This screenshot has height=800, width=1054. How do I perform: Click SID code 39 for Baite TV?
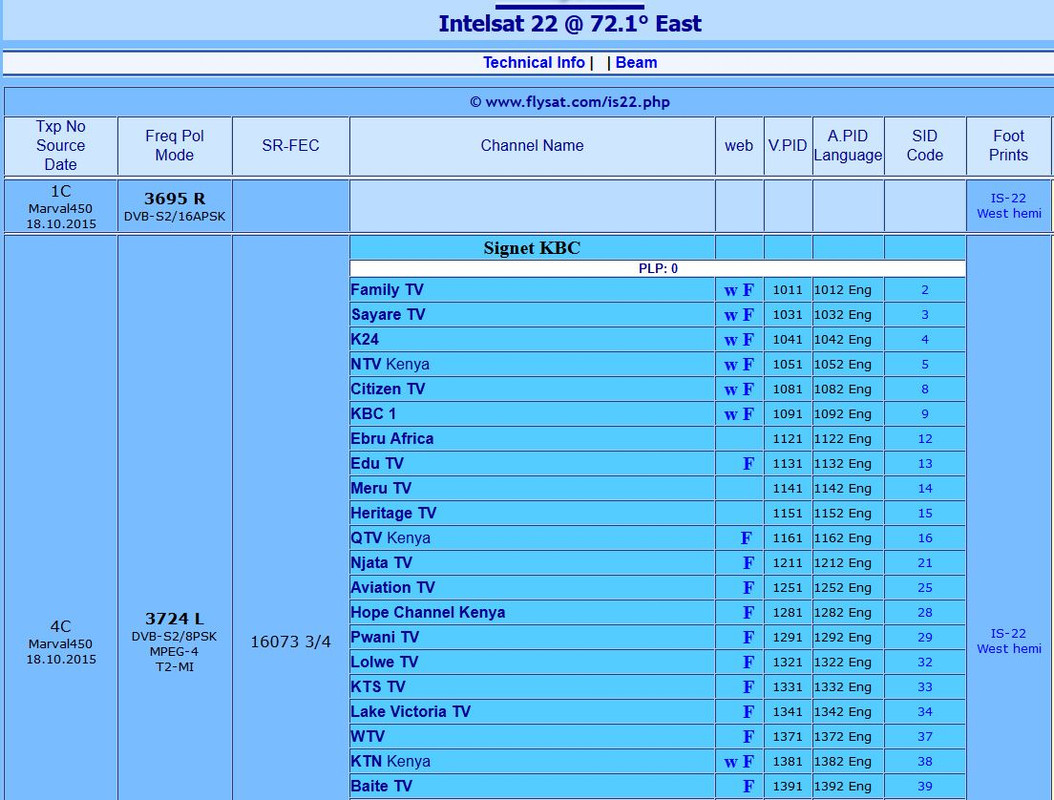click(x=925, y=787)
